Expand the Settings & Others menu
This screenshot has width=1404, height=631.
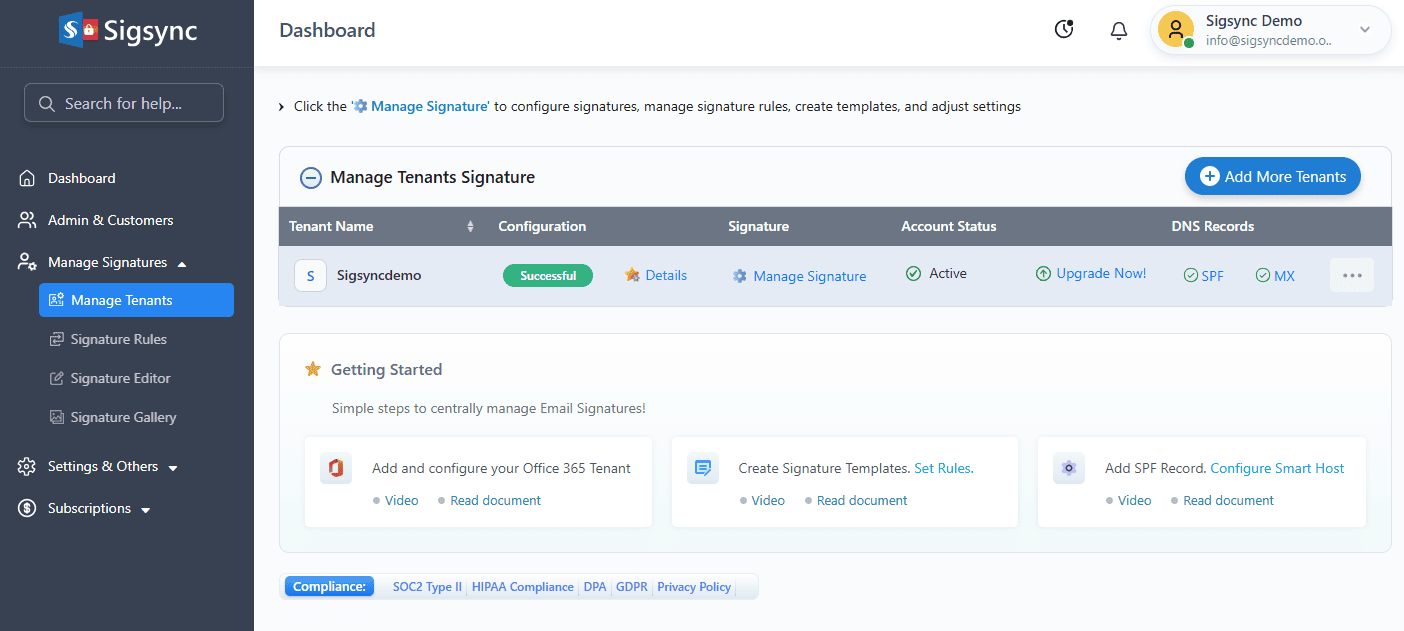point(98,467)
